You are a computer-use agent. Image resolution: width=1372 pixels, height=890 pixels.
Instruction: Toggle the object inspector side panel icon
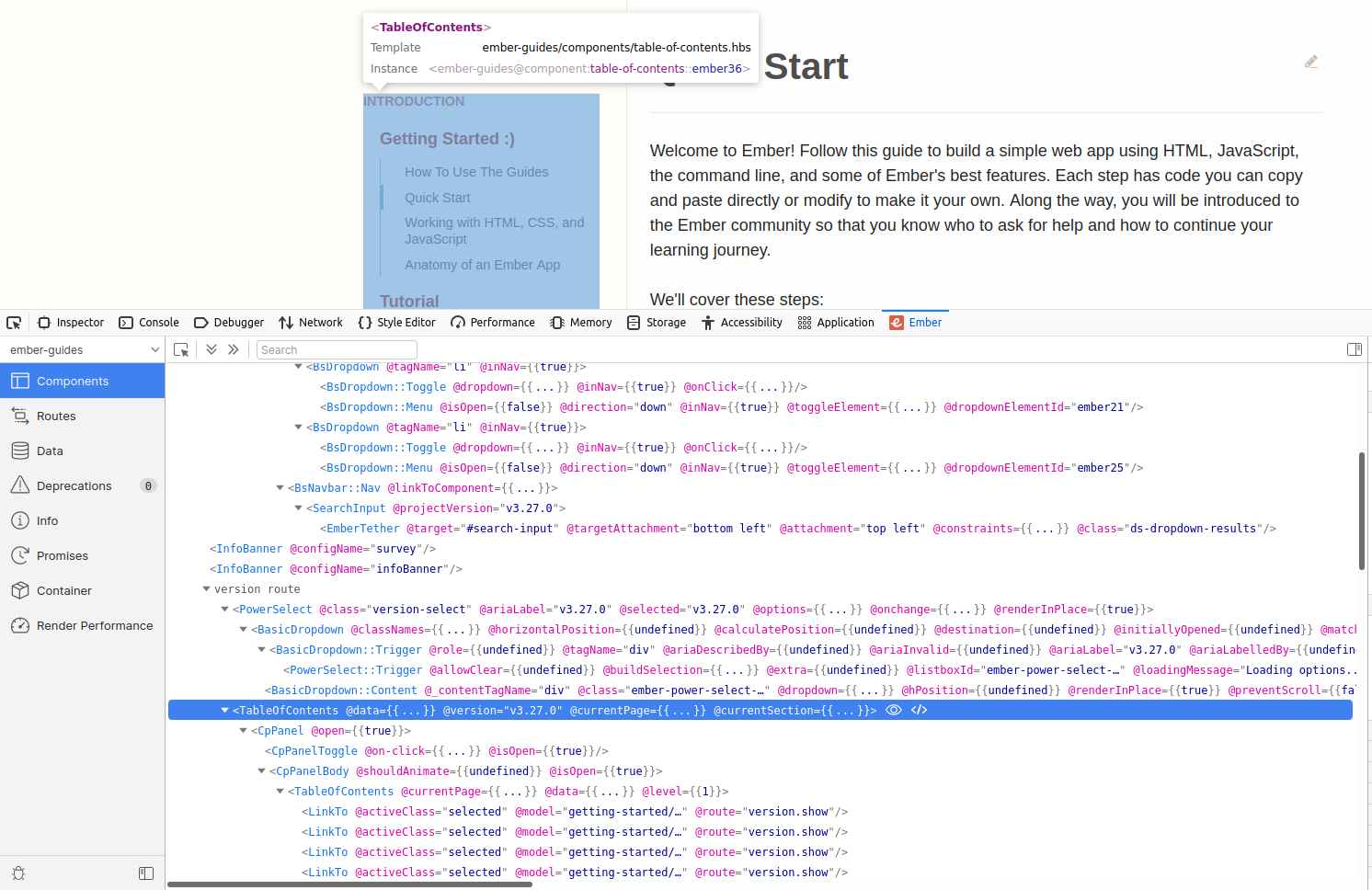[x=1355, y=349]
